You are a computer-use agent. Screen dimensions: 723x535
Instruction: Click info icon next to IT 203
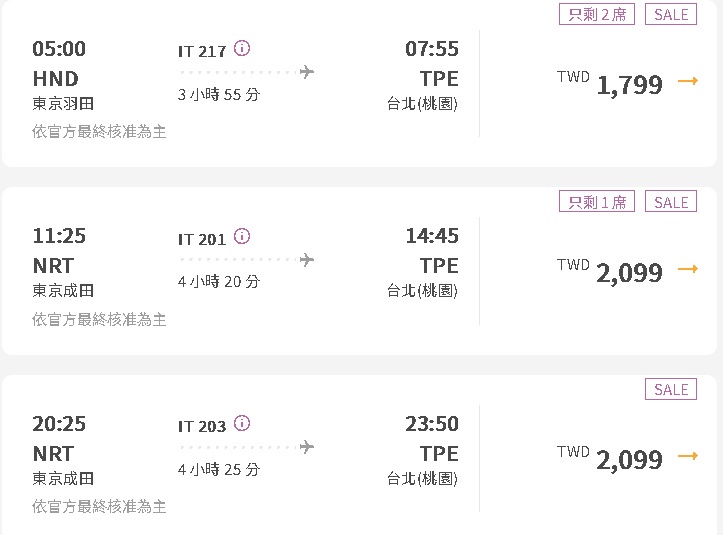[x=242, y=424]
